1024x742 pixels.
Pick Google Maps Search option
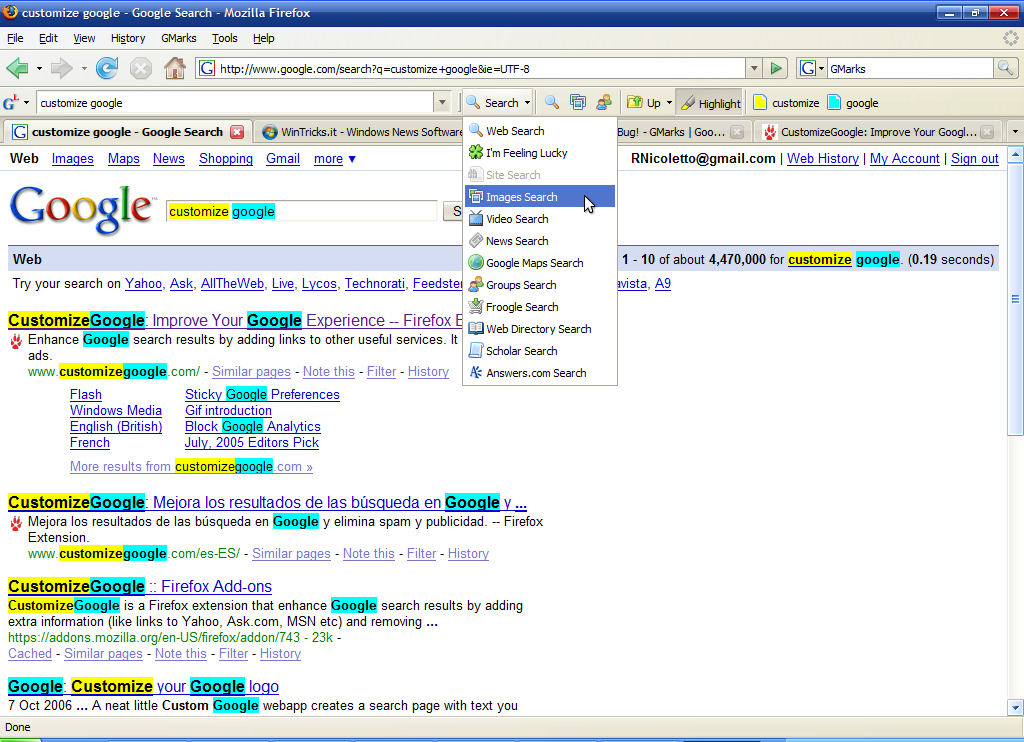540,263
